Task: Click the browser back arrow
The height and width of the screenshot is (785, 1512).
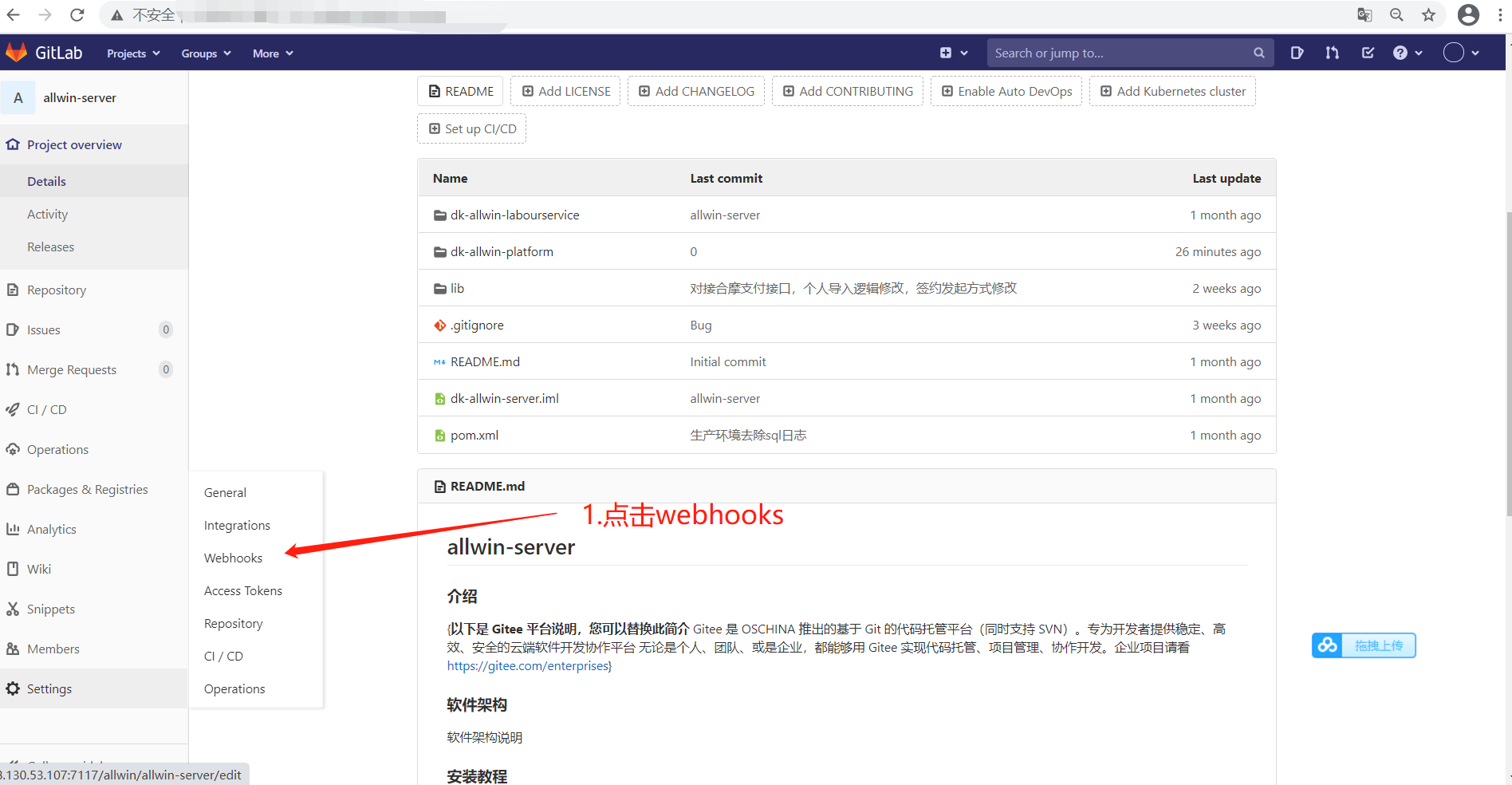Action: [14, 14]
